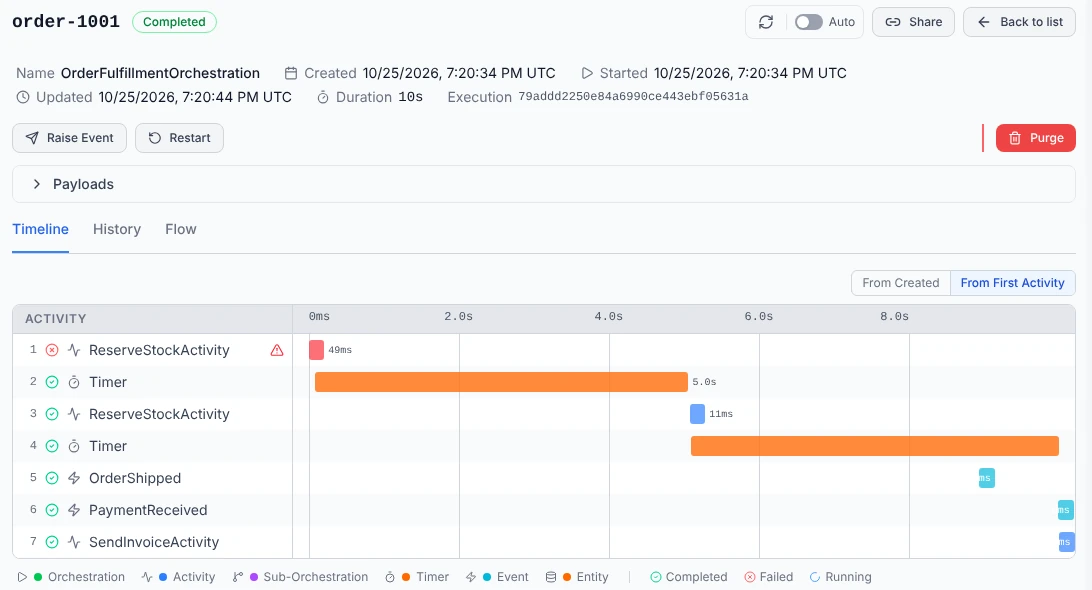Click the Duration 10s value

410,97
